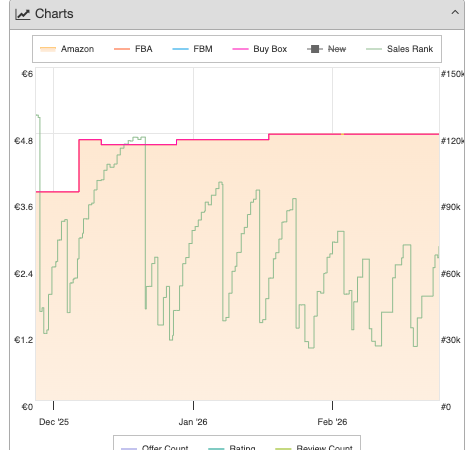Toggle the Sales Rank legend series
The width and height of the screenshot is (474, 450).
[399, 49]
